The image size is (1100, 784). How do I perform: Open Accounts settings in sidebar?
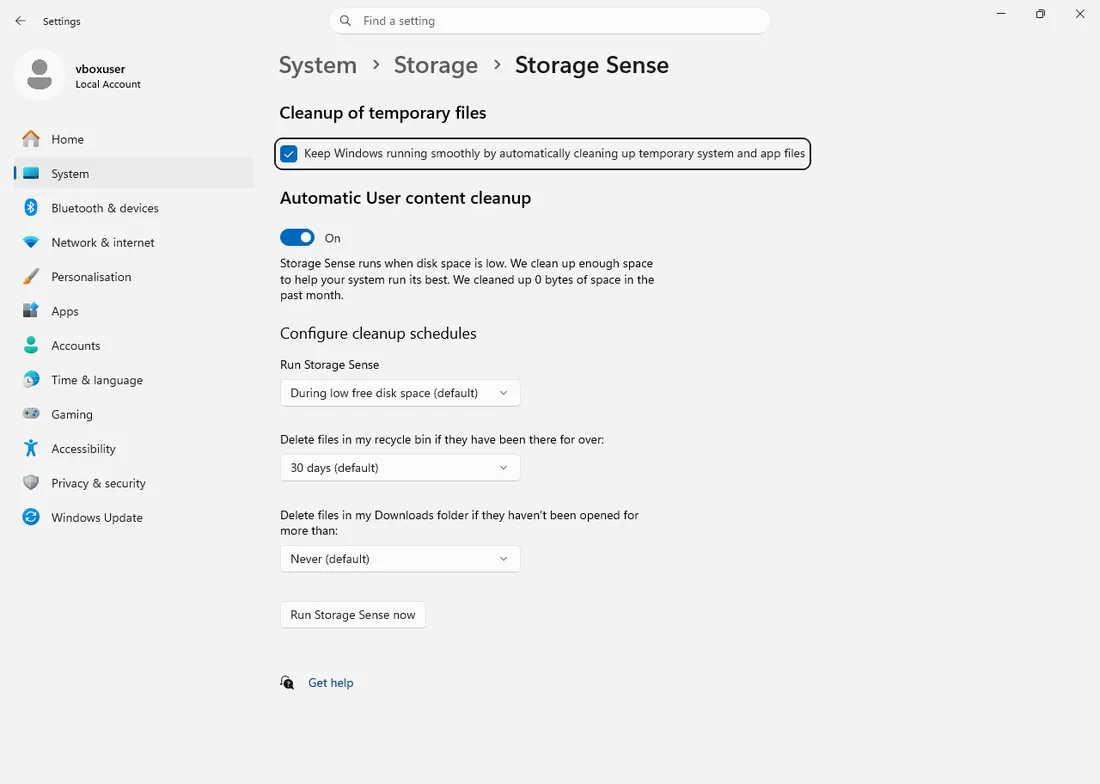click(x=134, y=345)
